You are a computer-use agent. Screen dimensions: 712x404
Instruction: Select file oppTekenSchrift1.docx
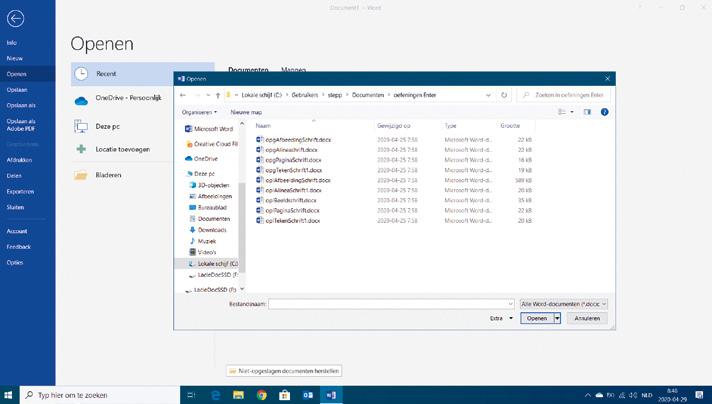point(289,170)
